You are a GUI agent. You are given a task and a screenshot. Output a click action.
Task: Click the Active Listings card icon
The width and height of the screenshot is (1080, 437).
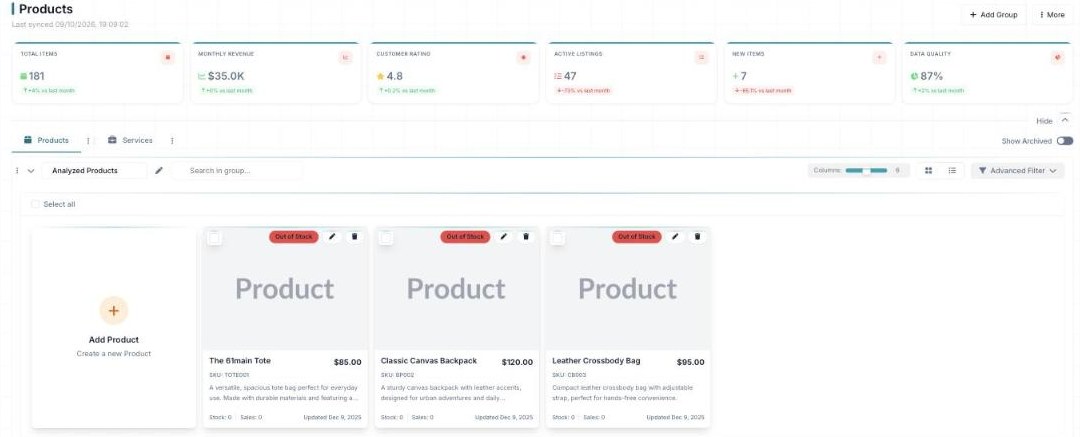click(x=701, y=58)
